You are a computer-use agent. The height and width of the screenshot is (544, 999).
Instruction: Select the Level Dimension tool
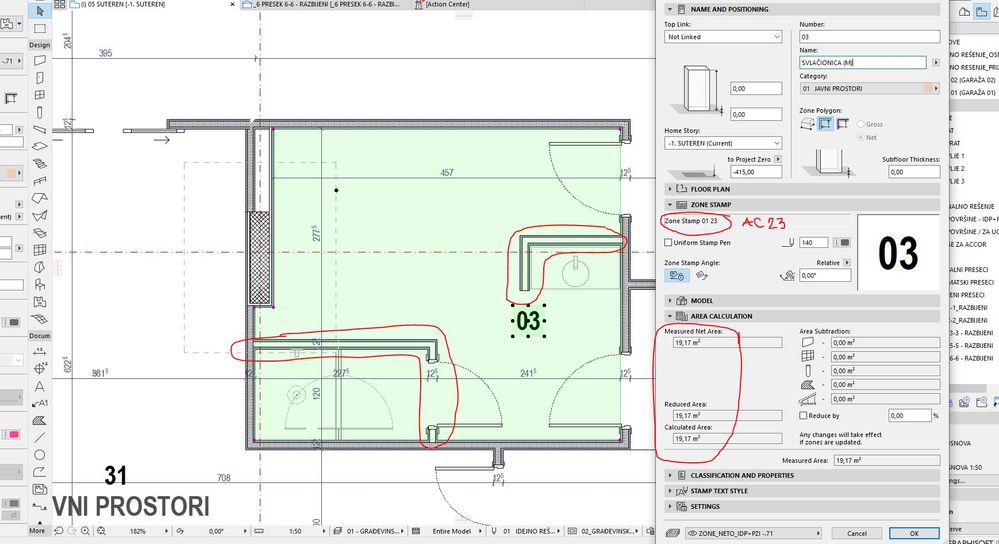point(40,368)
